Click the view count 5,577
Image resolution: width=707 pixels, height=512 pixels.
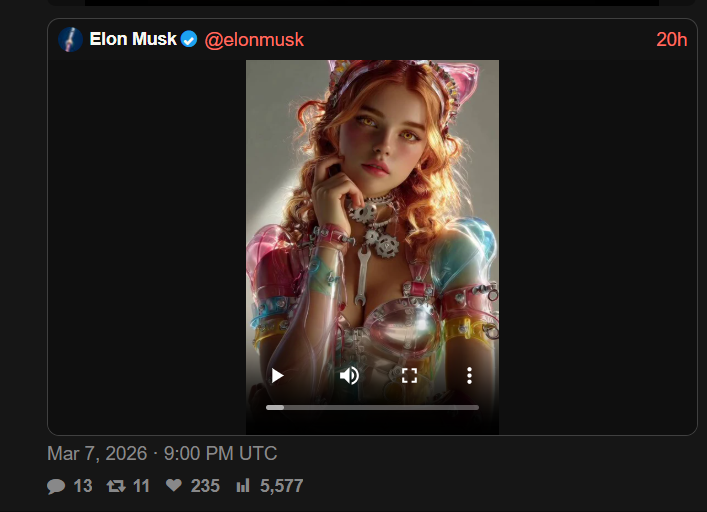click(281, 487)
